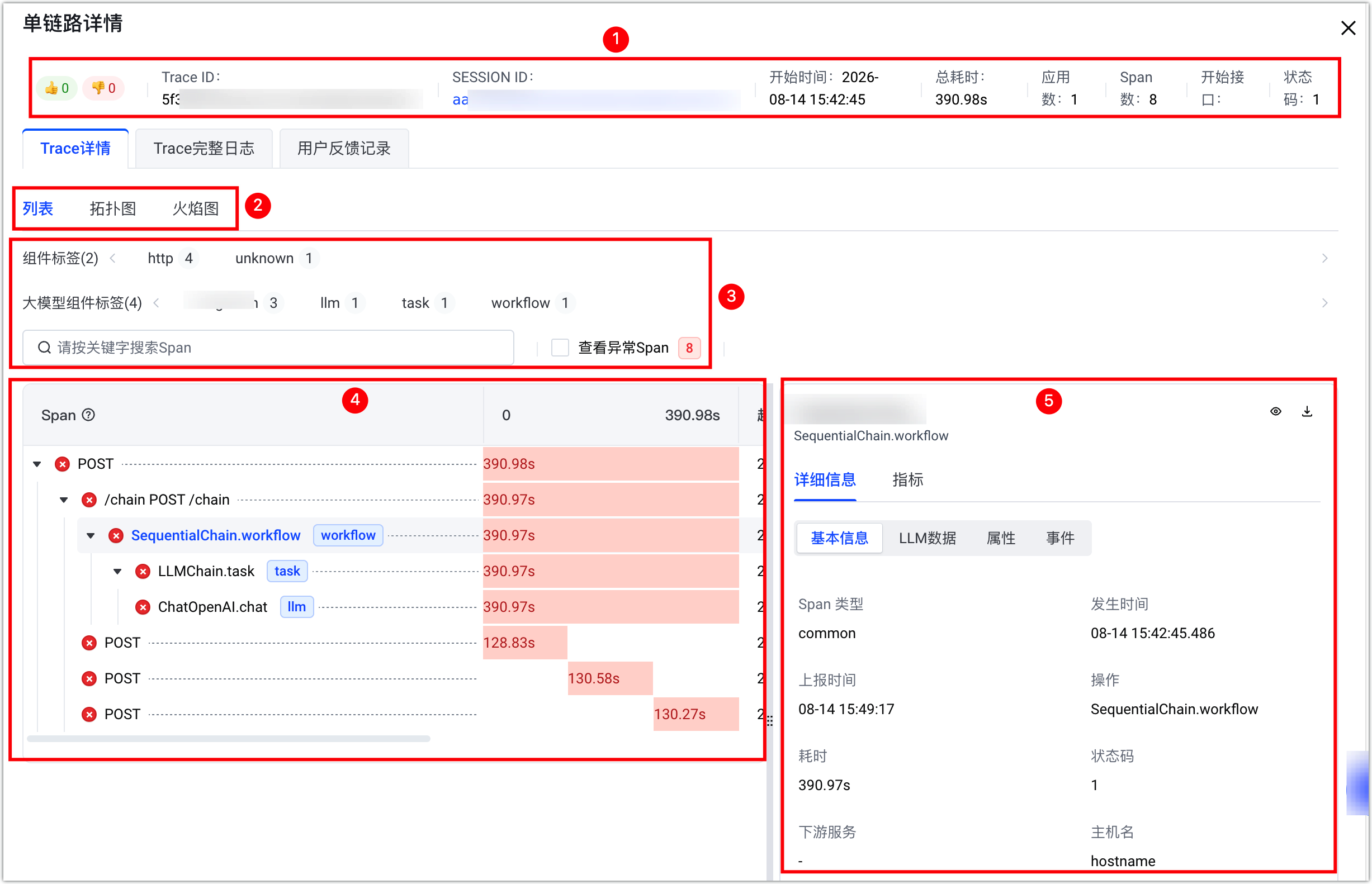Image resolution: width=1372 pixels, height=884 pixels.
Task: Click the thumbs-up feedback icon
Action: click(50, 88)
